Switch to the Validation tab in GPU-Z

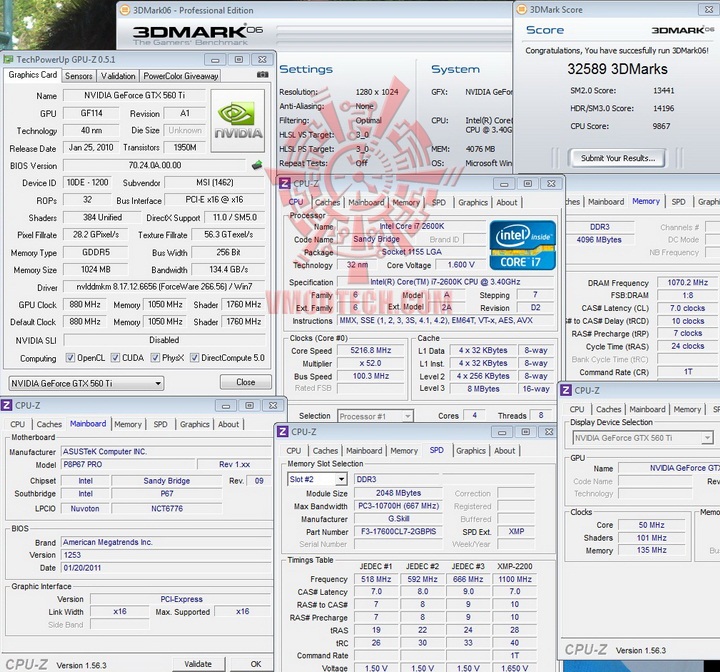tap(118, 76)
